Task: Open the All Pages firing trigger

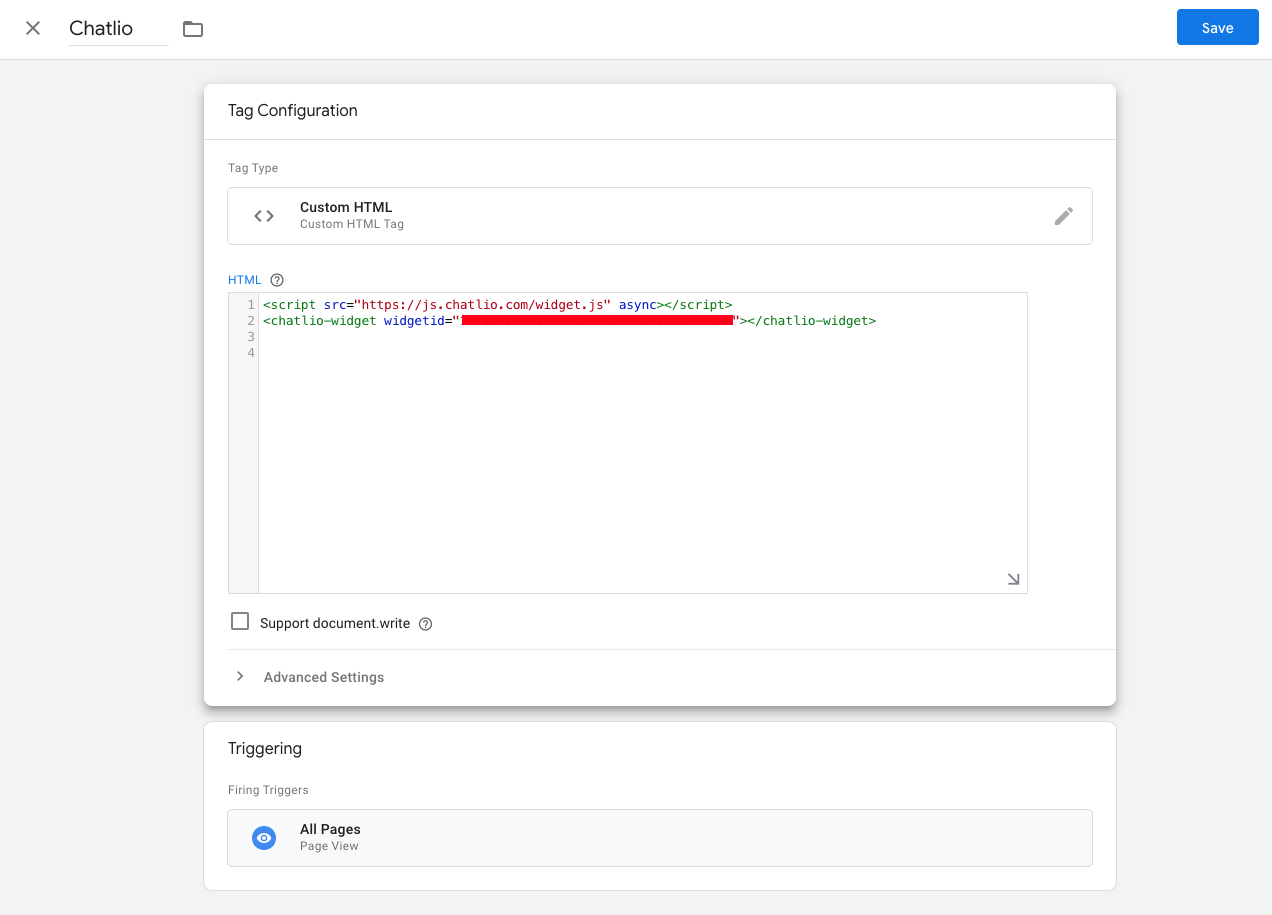Action: 660,838
